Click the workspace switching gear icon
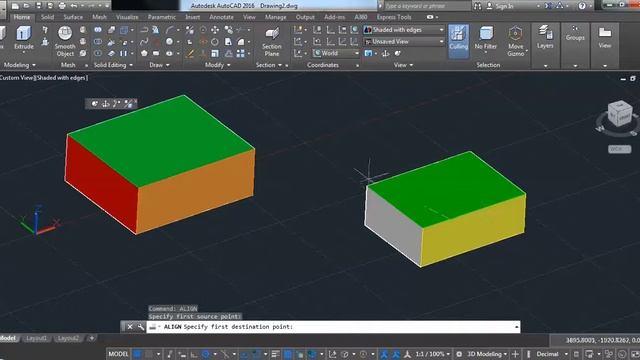Screen dimensions: 640x360 coord(459,354)
